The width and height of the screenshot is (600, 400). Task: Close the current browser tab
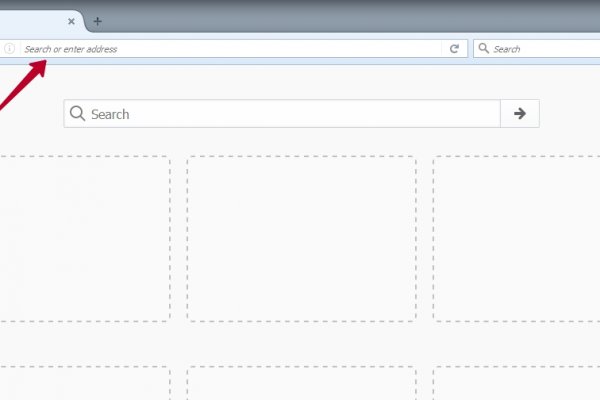click(x=71, y=21)
